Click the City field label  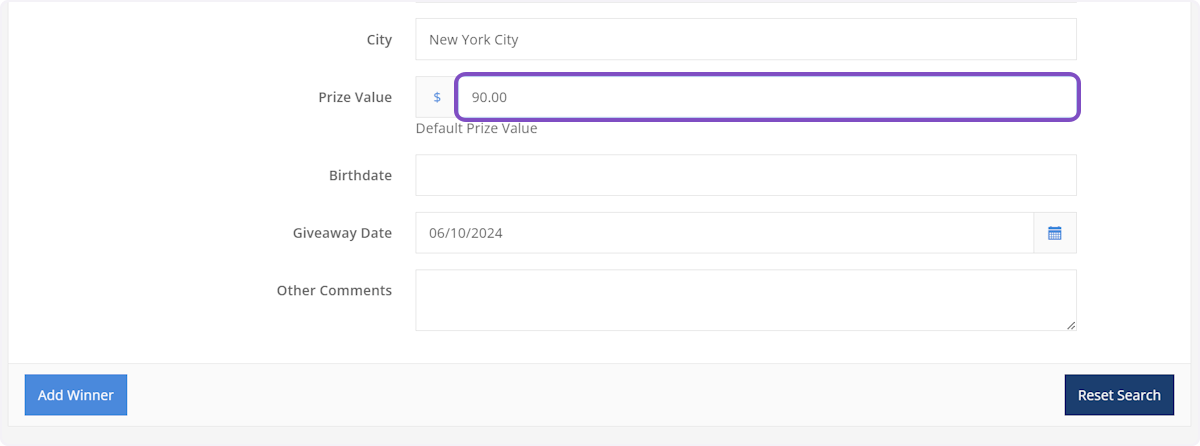coord(379,40)
